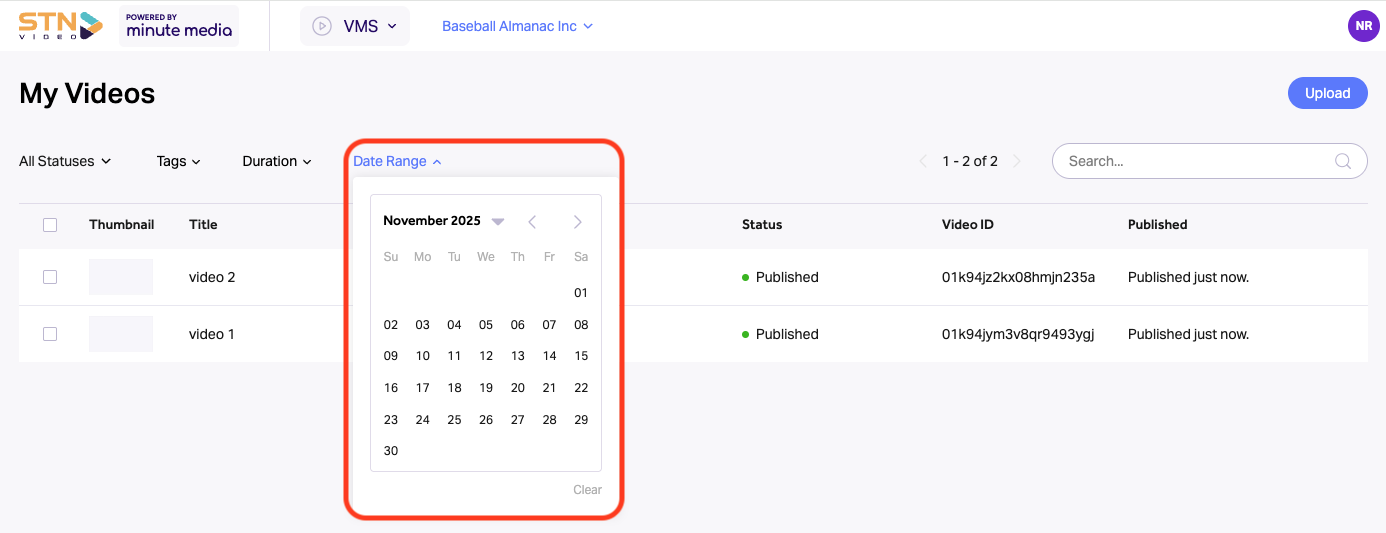Click the My Videos heading
This screenshot has width=1386, height=533.
tap(87, 94)
